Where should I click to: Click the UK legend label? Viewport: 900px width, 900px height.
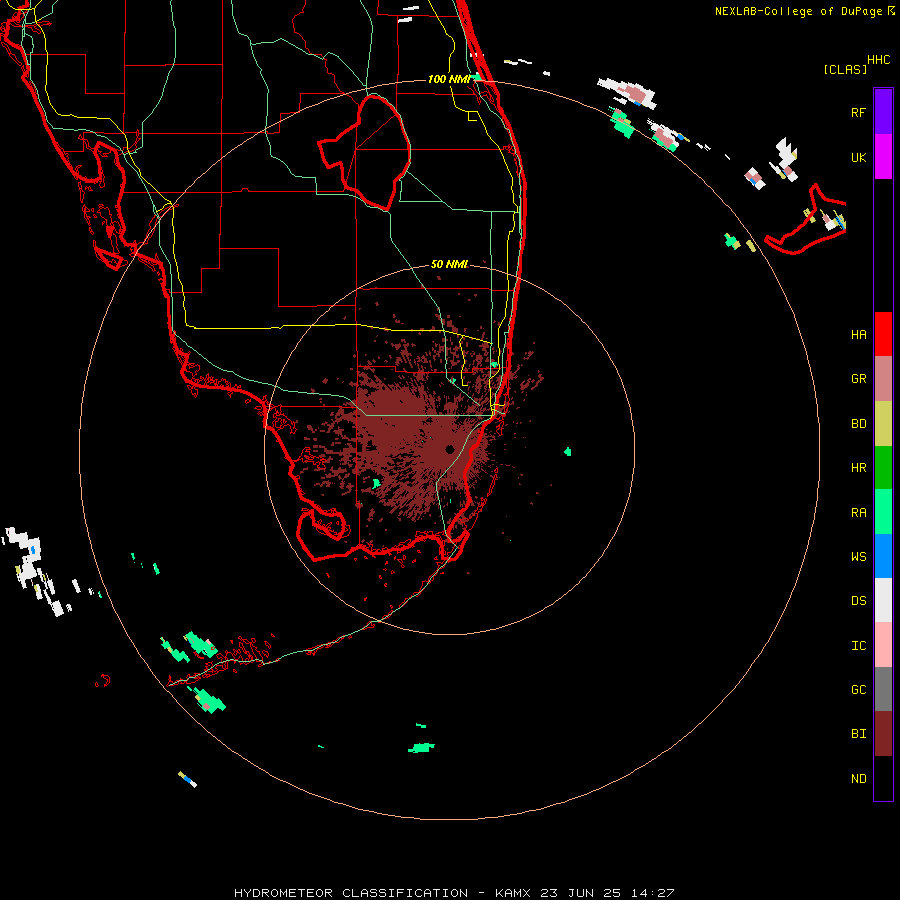click(x=858, y=158)
